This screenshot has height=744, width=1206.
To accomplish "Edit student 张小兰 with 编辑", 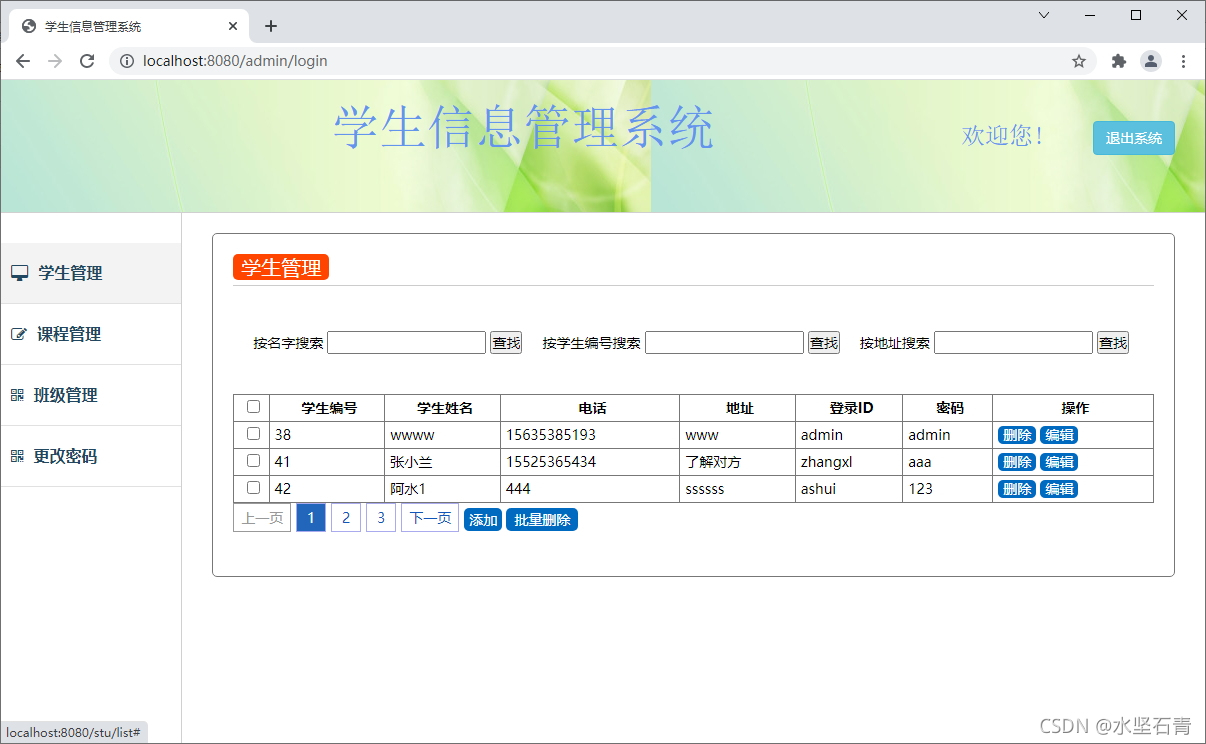I will pos(1059,462).
